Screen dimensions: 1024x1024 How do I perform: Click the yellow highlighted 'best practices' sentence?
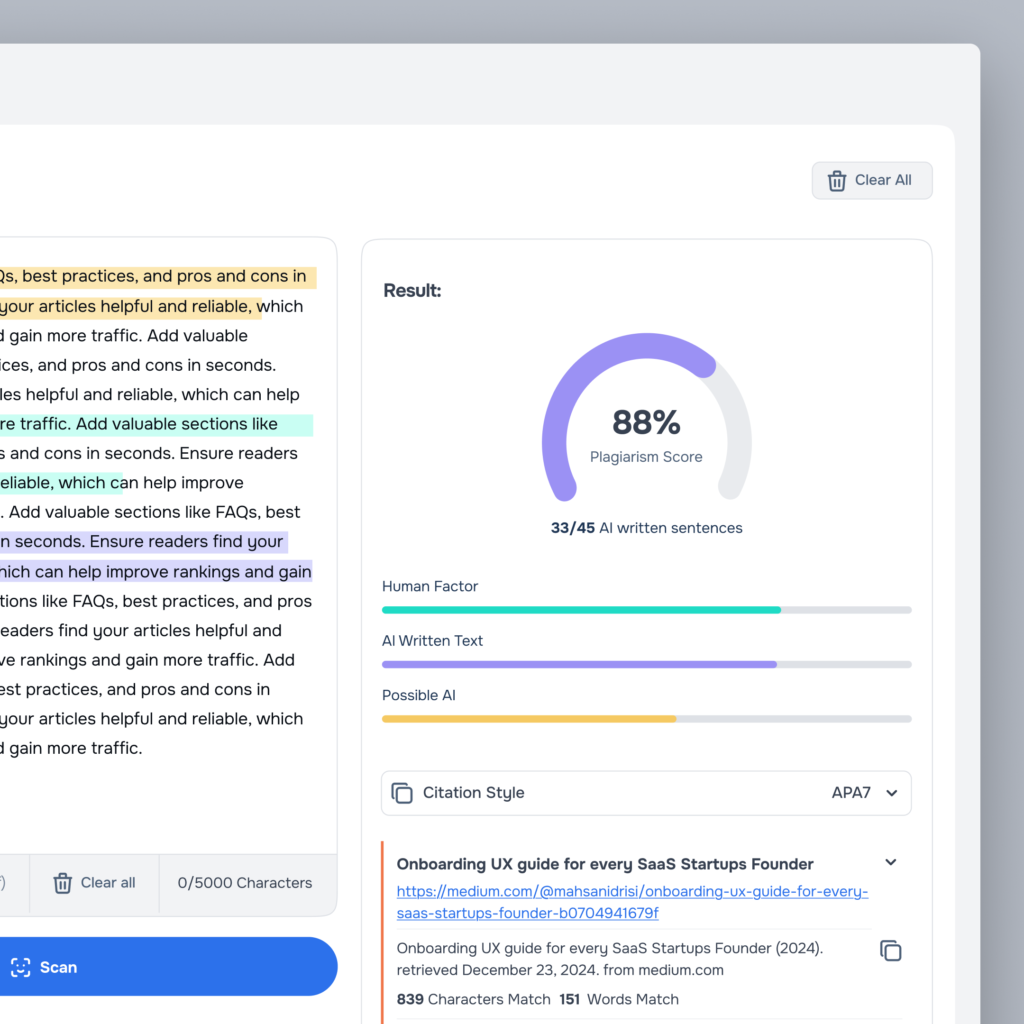158,277
